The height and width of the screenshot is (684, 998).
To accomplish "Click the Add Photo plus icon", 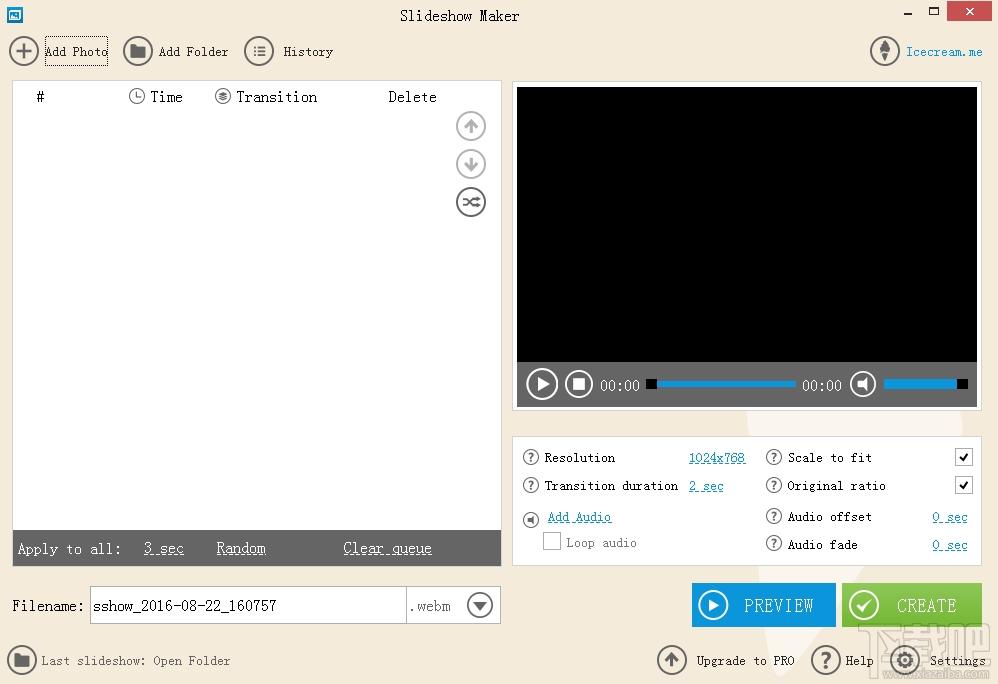I will tap(24, 51).
